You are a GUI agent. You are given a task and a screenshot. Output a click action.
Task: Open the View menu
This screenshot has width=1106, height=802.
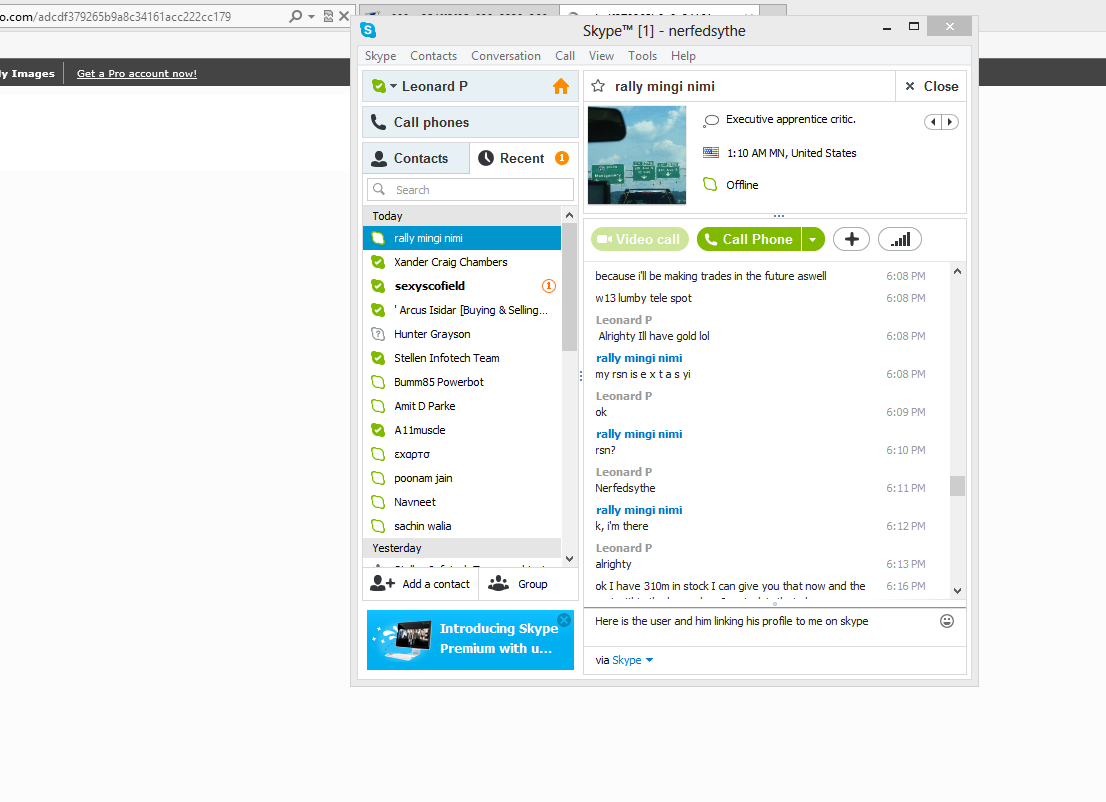click(601, 56)
